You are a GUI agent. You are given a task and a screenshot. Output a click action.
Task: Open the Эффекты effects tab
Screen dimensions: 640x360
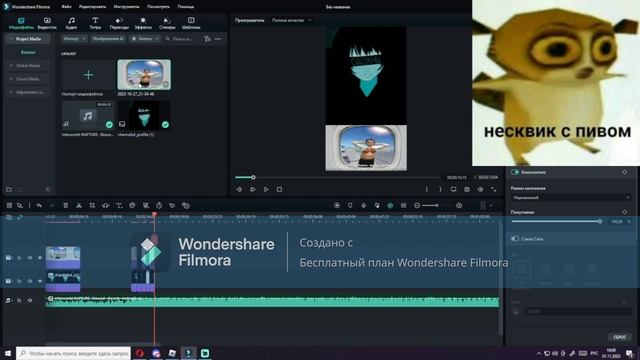143,23
